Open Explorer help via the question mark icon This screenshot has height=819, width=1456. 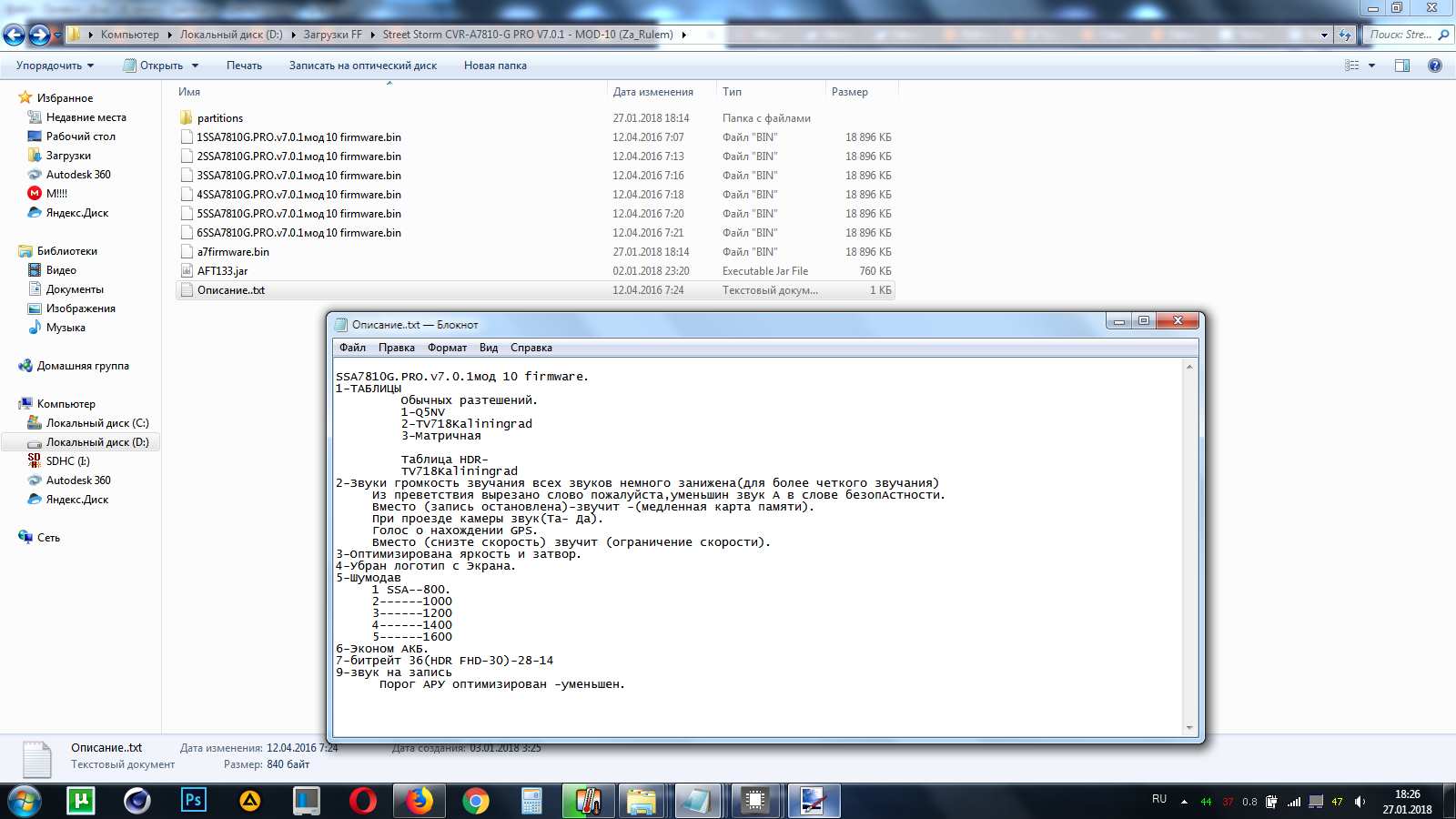1435,66
